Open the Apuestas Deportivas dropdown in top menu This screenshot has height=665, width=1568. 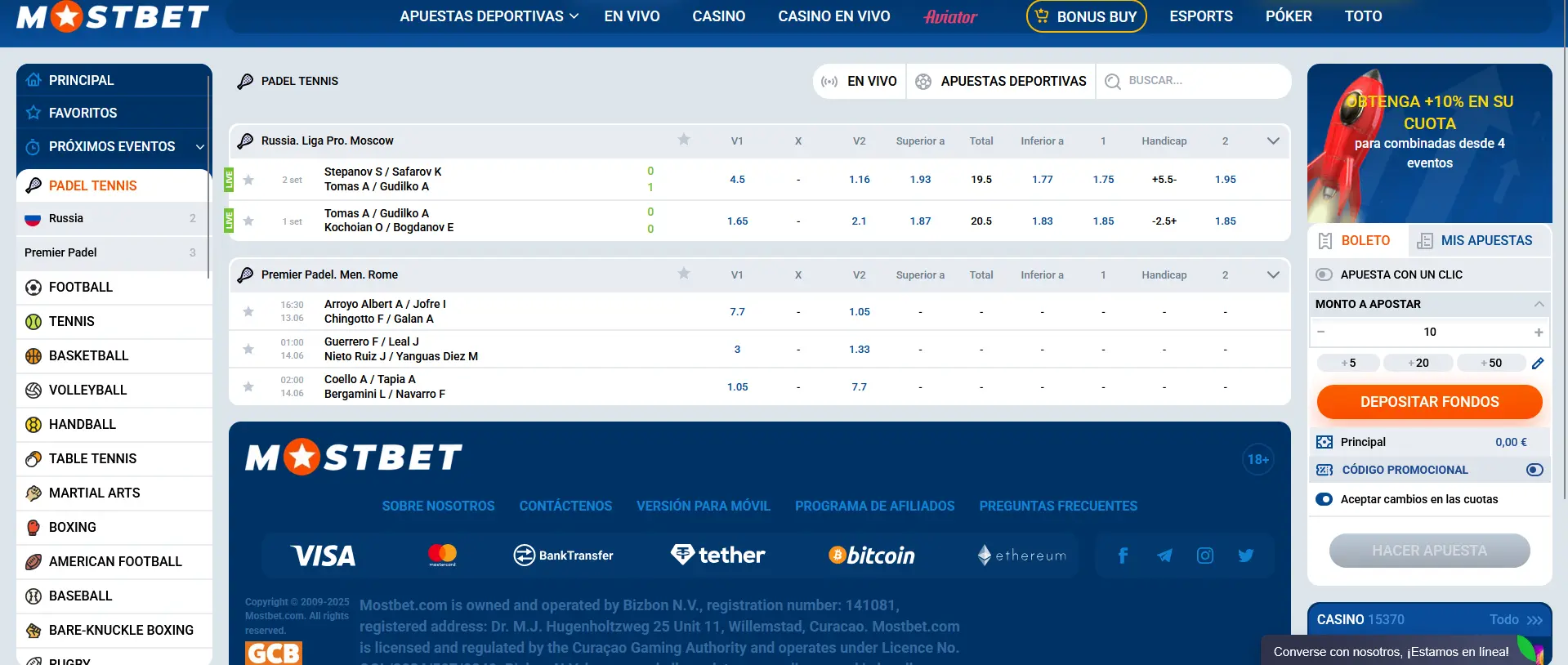pyautogui.click(x=489, y=16)
